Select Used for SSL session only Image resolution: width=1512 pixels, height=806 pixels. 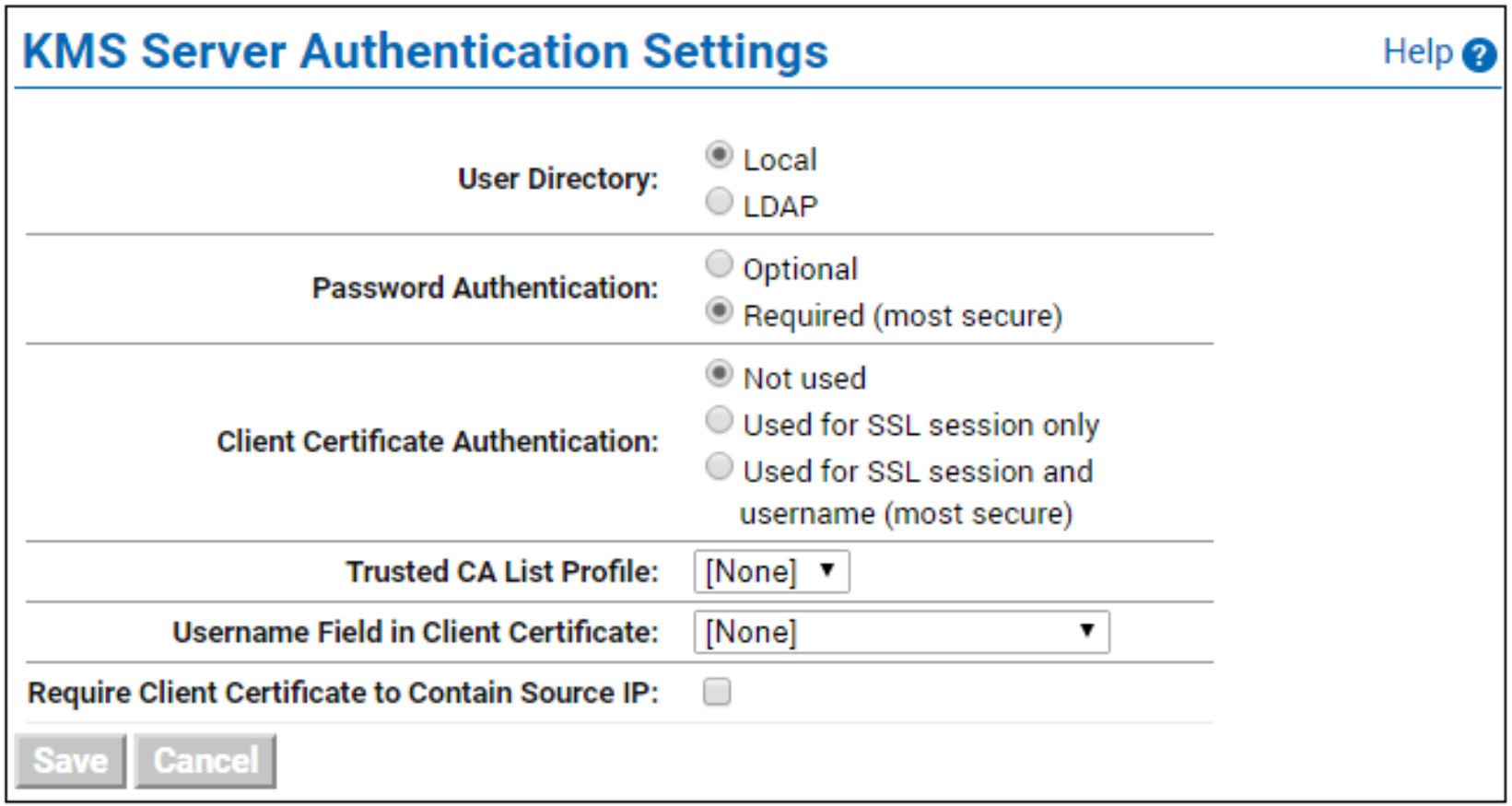719,420
